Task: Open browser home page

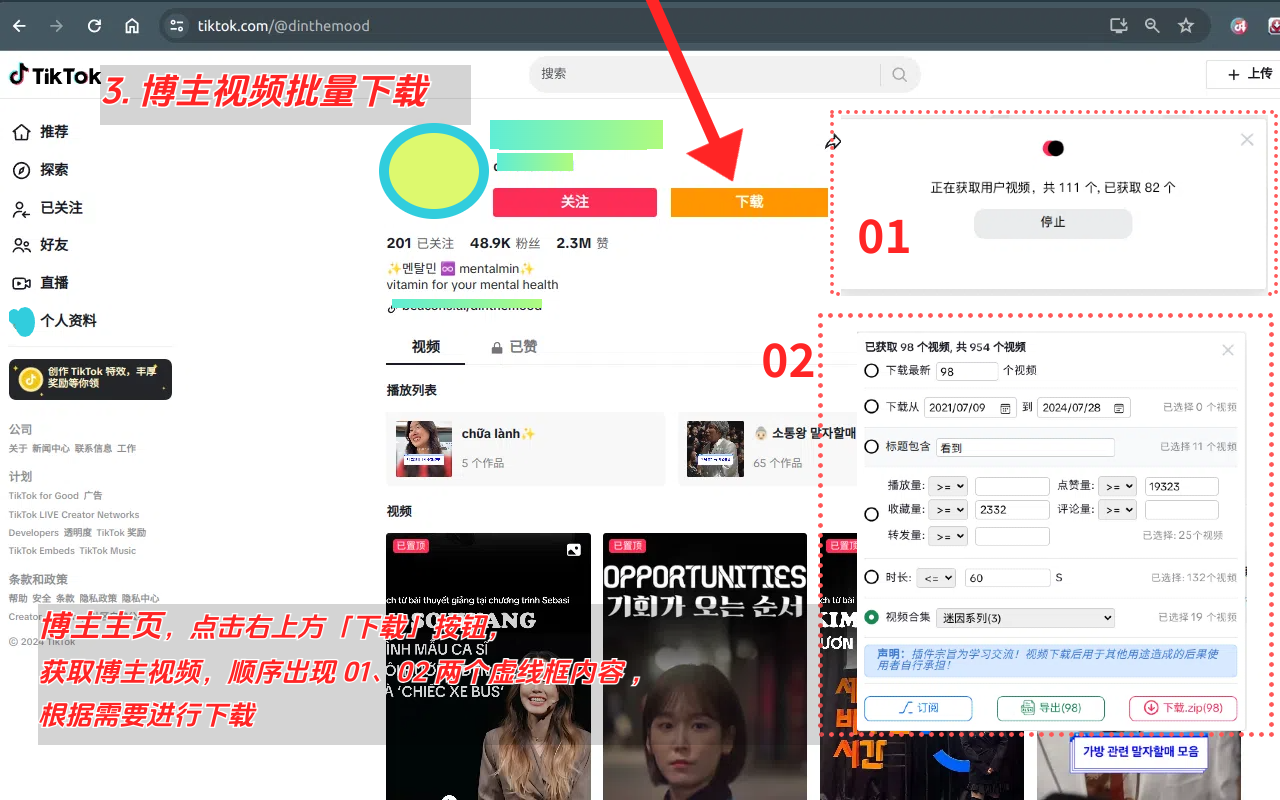Action: [x=132, y=26]
